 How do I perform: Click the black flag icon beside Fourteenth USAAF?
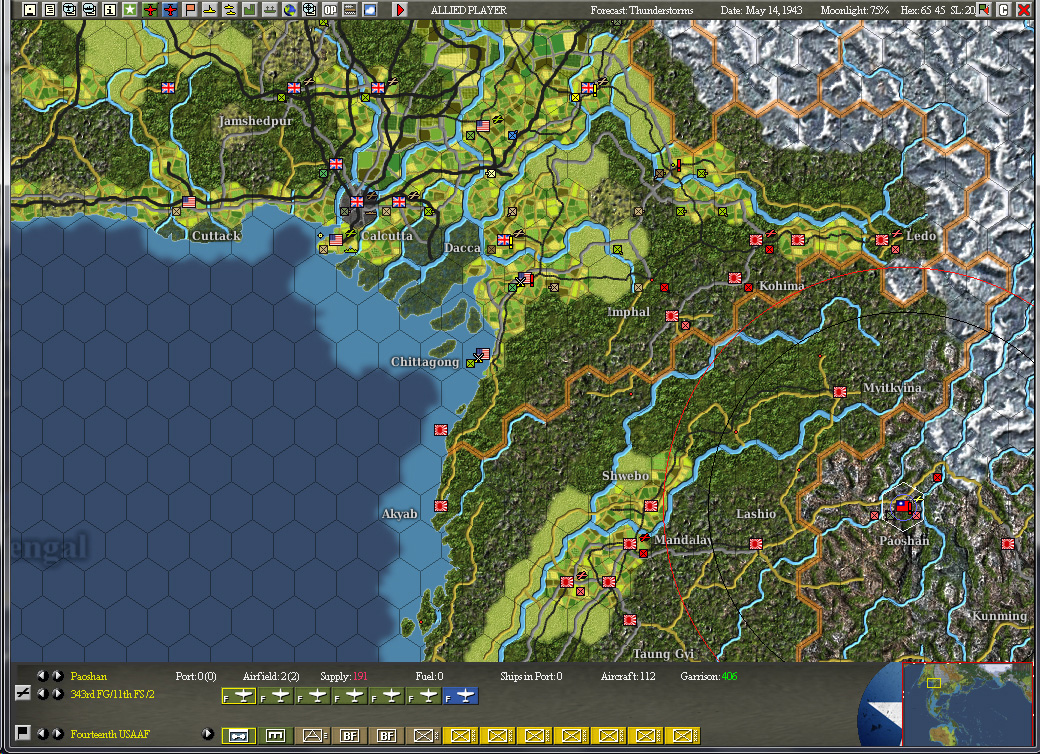[23, 733]
